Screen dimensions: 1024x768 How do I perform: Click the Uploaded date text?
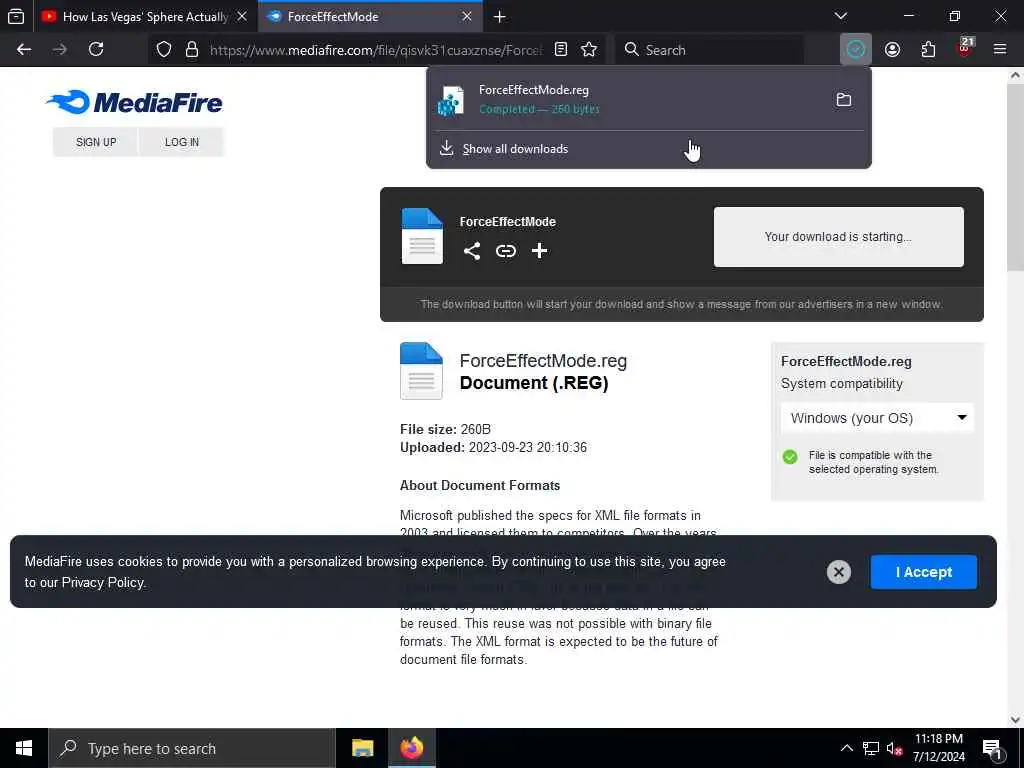pyautogui.click(x=493, y=447)
